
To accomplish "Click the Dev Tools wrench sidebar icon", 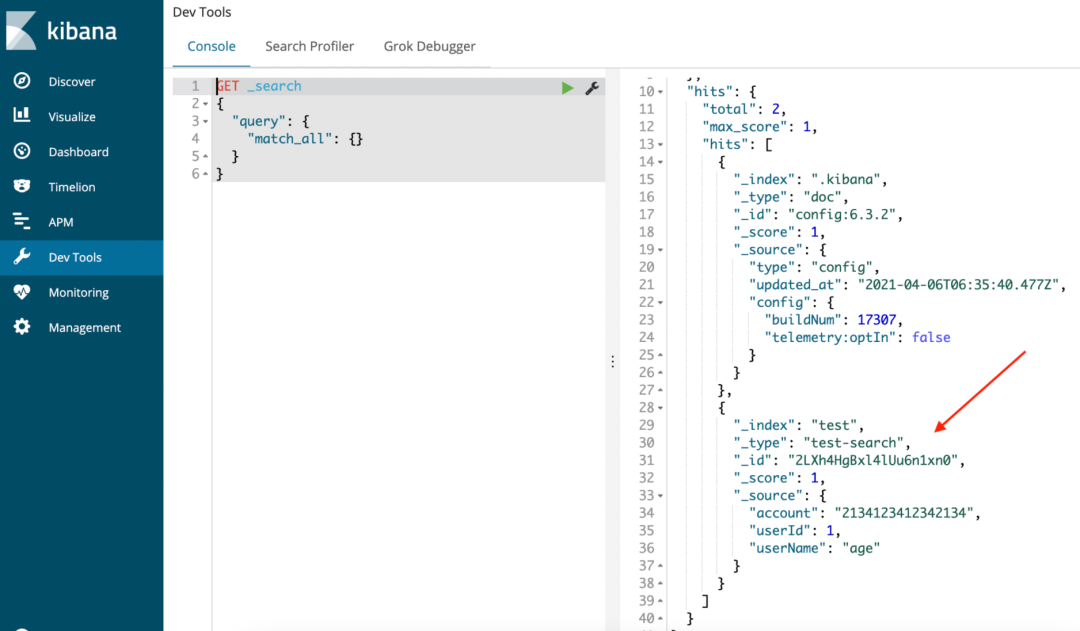I will (x=22, y=257).
